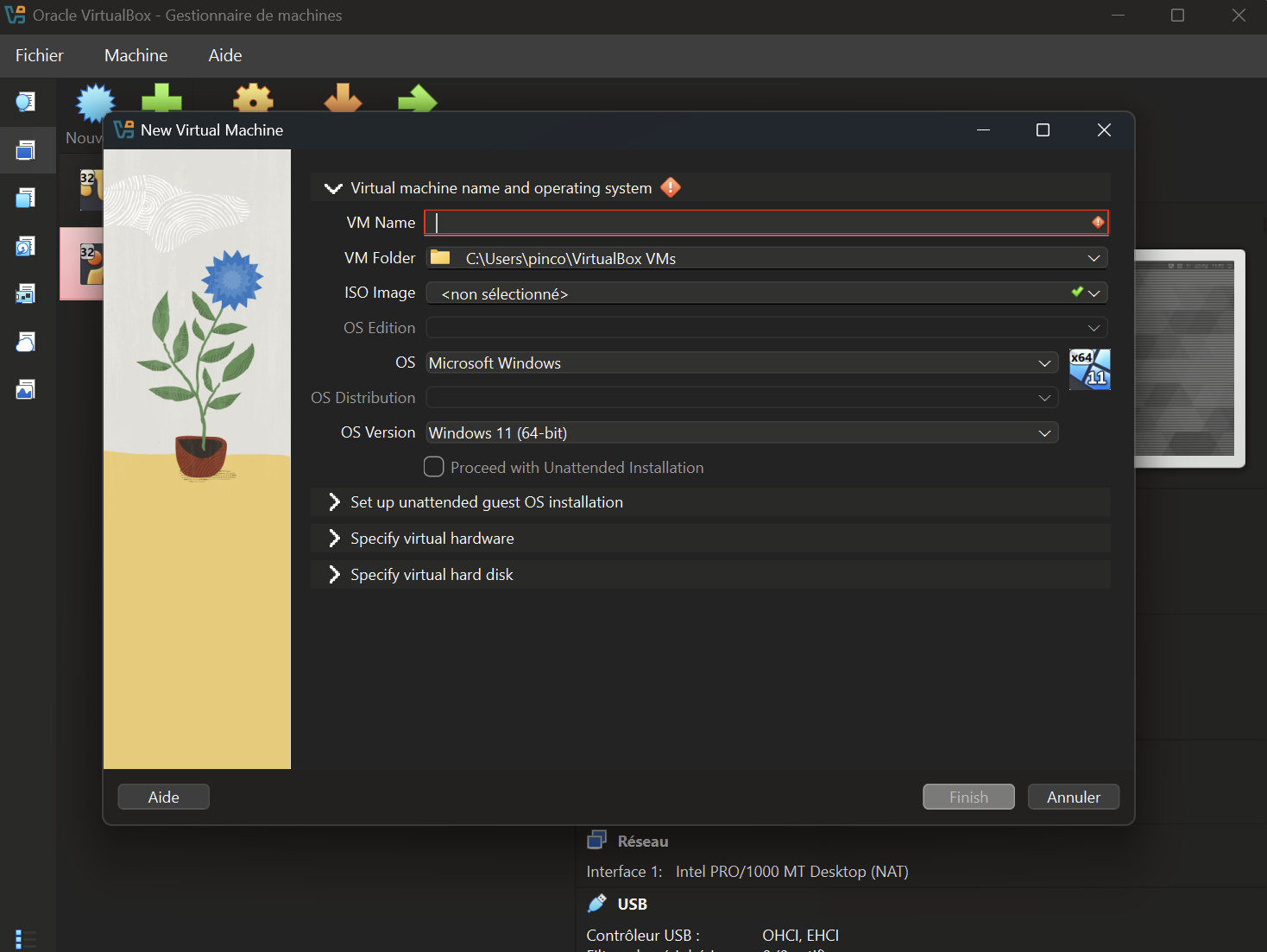Expand Specify virtual hardware section
Viewport: 1267px width, 952px height.
click(334, 539)
